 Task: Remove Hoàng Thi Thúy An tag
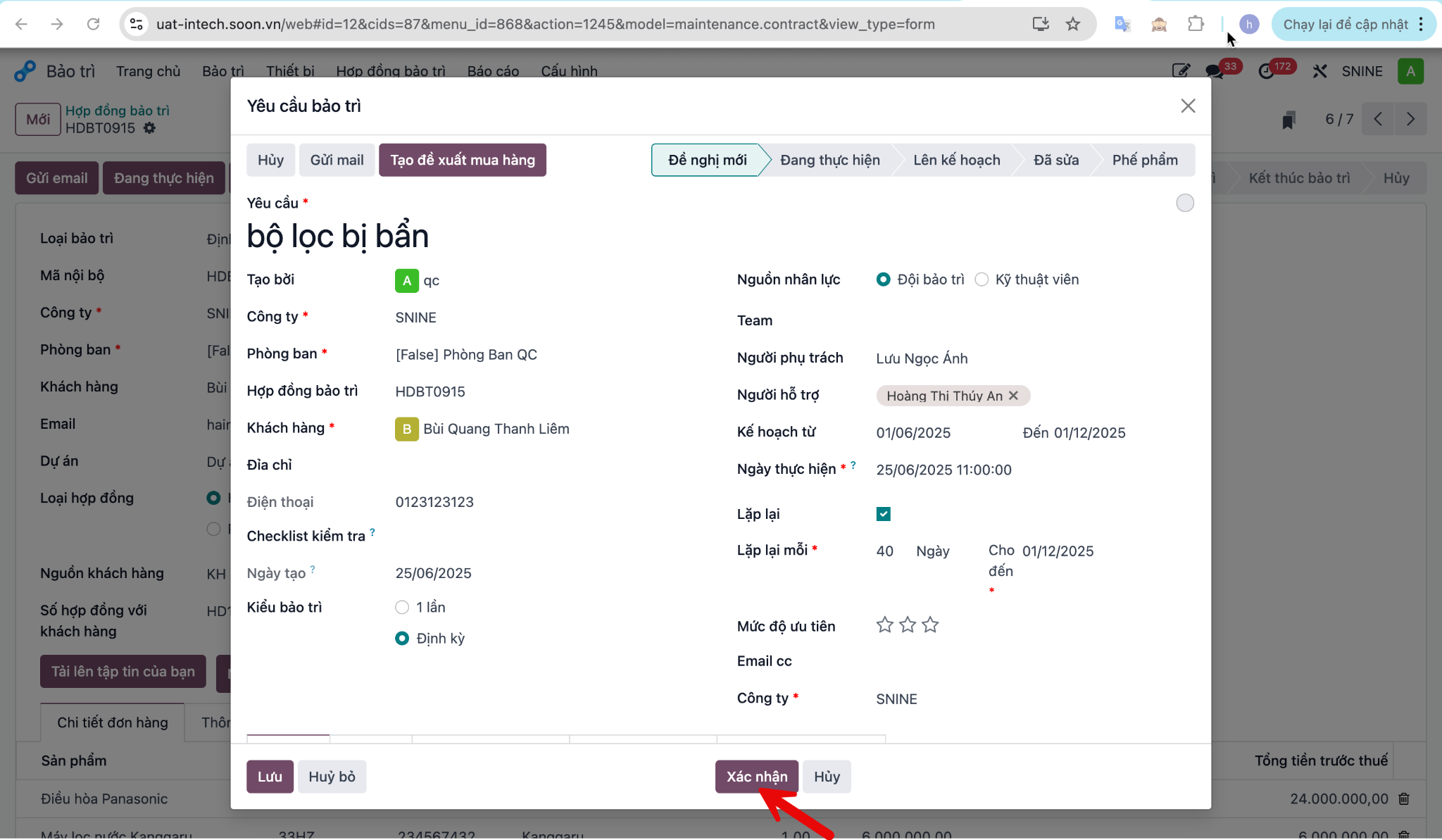click(1013, 396)
